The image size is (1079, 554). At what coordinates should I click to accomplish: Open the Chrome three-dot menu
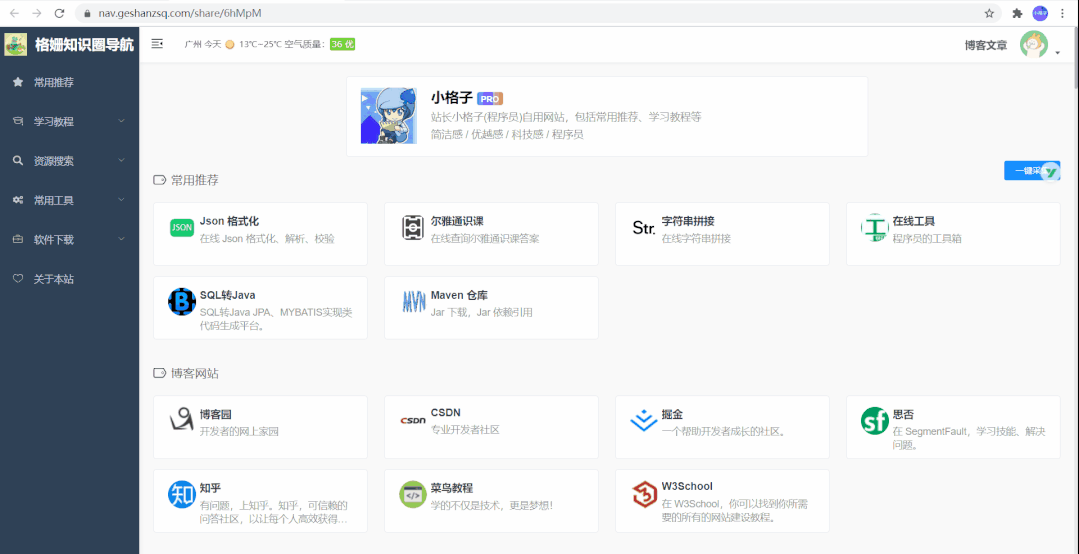point(1062,13)
